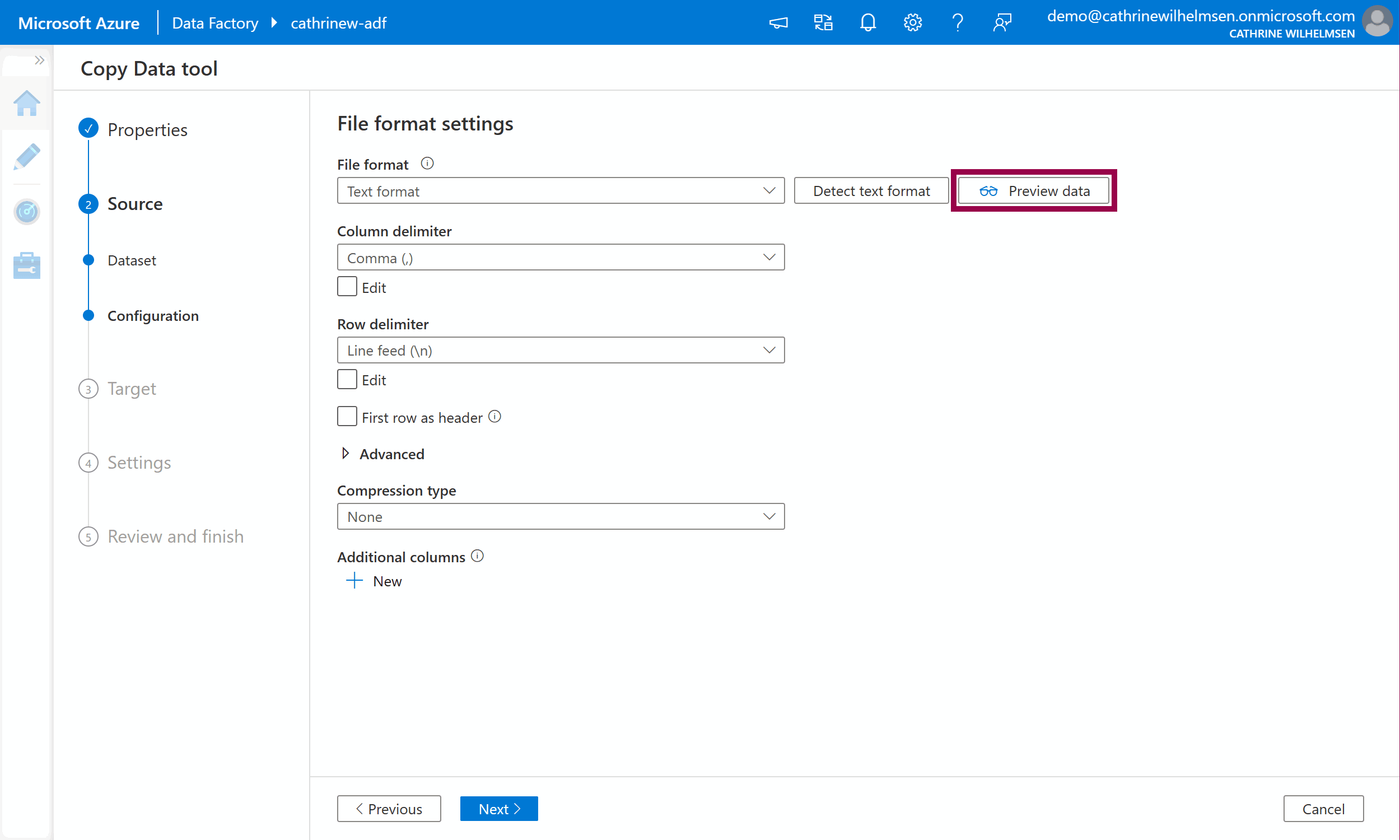
Task: Open the notifications bell icon
Action: click(867, 22)
